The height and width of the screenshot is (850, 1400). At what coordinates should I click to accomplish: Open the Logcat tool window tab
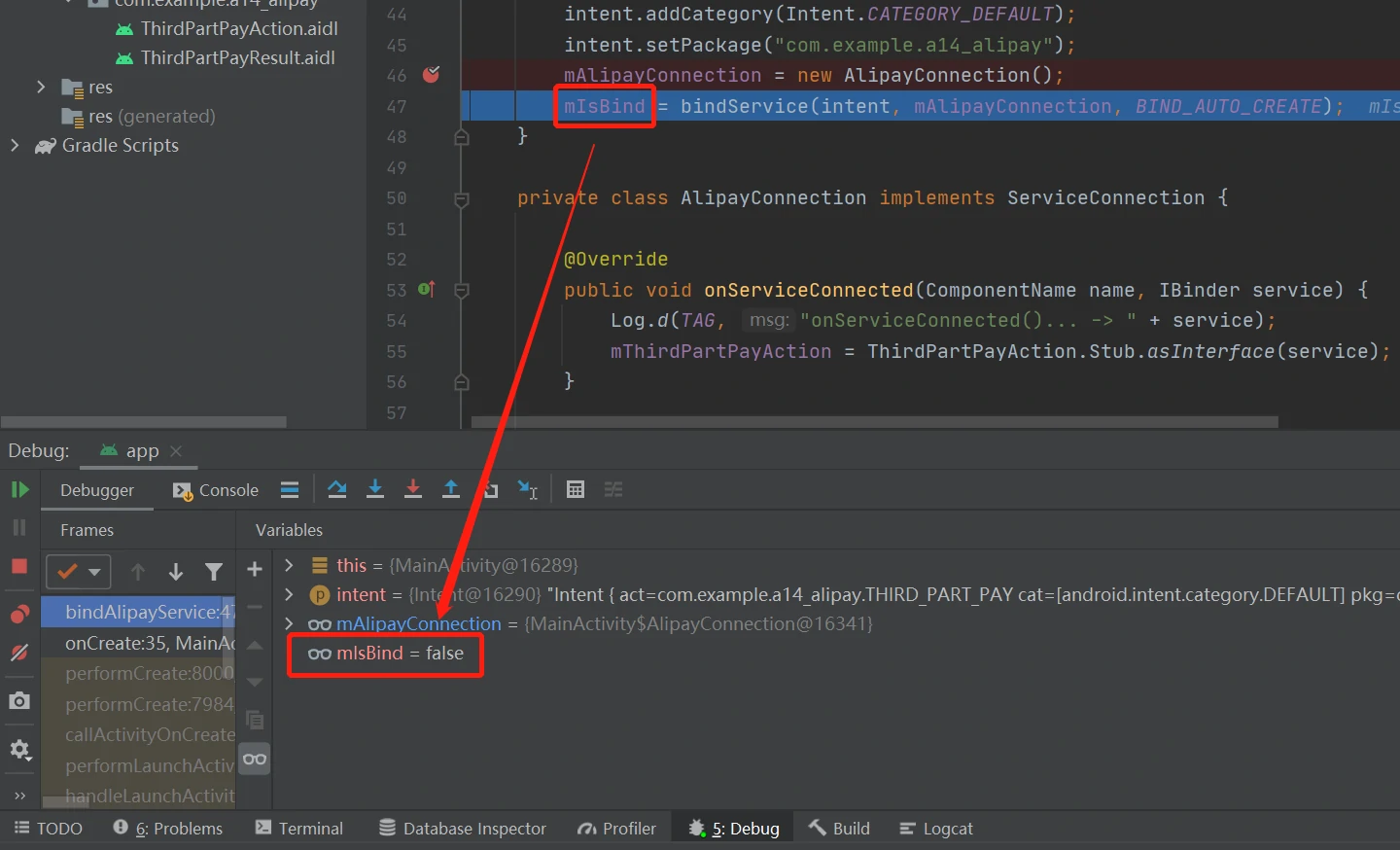click(936, 829)
